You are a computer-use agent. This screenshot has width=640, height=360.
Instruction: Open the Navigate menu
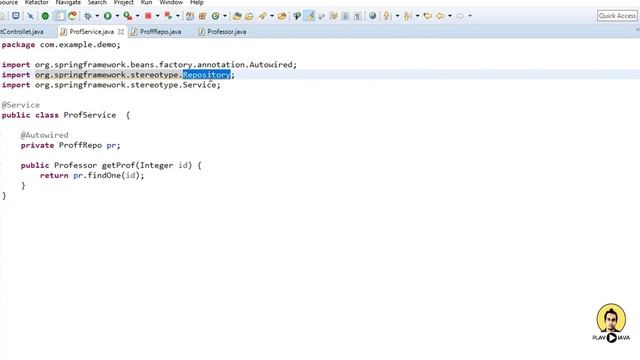pyautogui.click(x=68, y=2)
